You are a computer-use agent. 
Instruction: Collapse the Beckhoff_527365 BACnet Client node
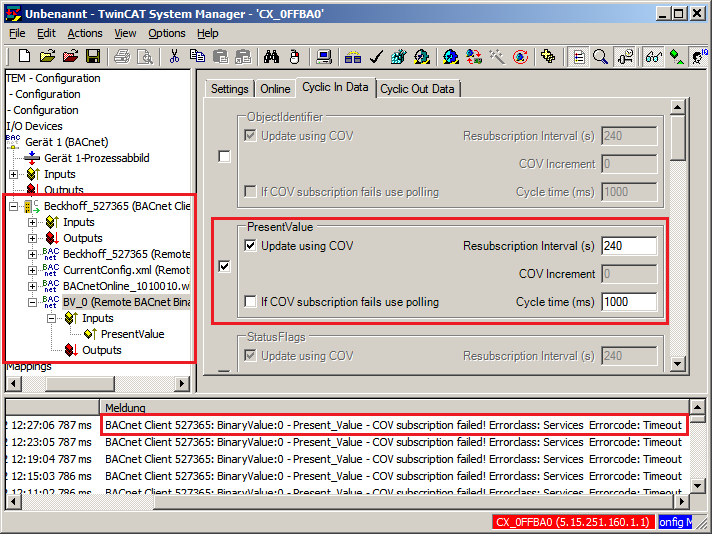[14, 207]
